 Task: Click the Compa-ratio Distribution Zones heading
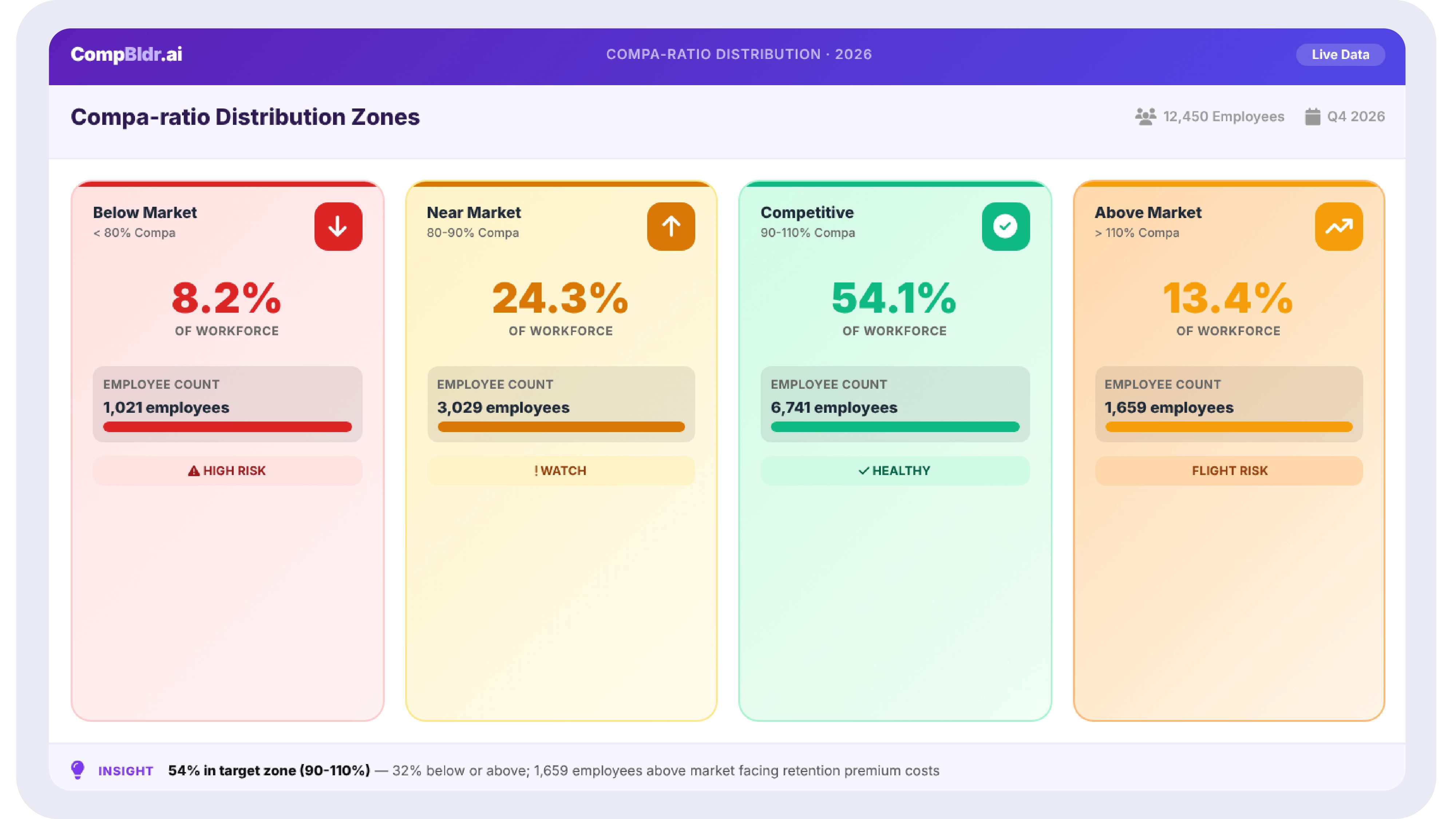(x=245, y=117)
